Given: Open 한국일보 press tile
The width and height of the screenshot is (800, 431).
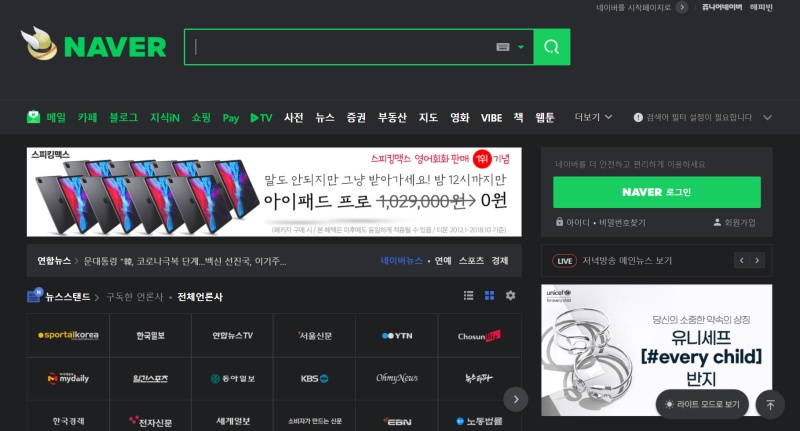Looking at the screenshot, I should click(150, 335).
